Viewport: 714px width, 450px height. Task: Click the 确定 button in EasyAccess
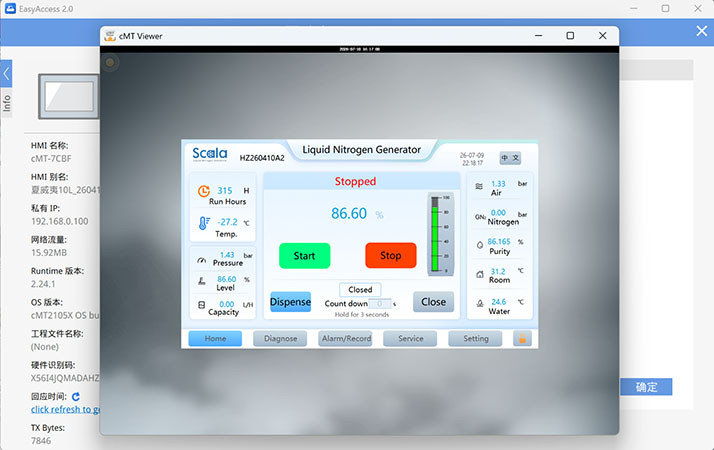tap(646, 387)
